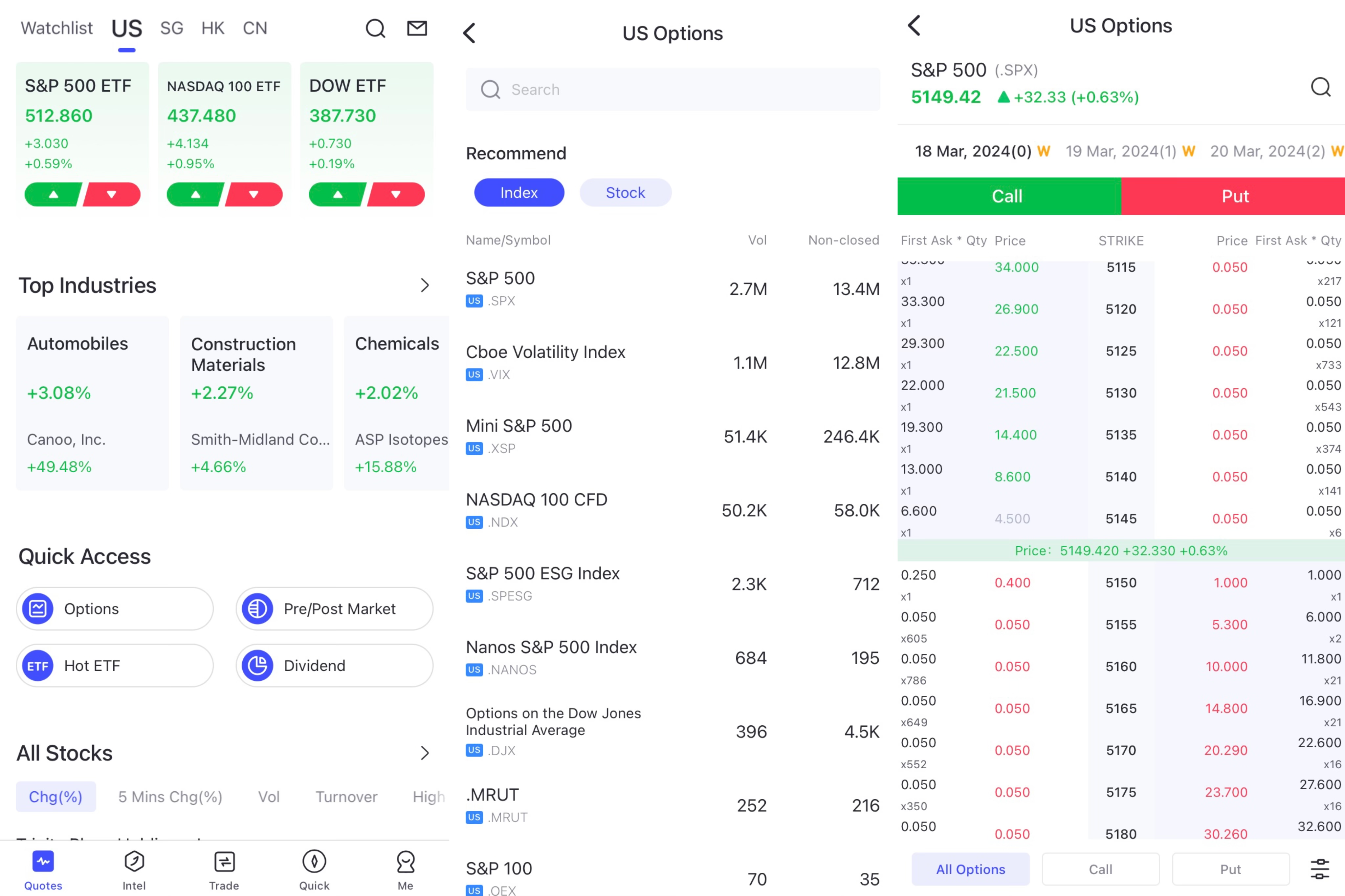Switch to the HK market tab
The width and height of the screenshot is (1345, 896).
(x=213, y=28)
